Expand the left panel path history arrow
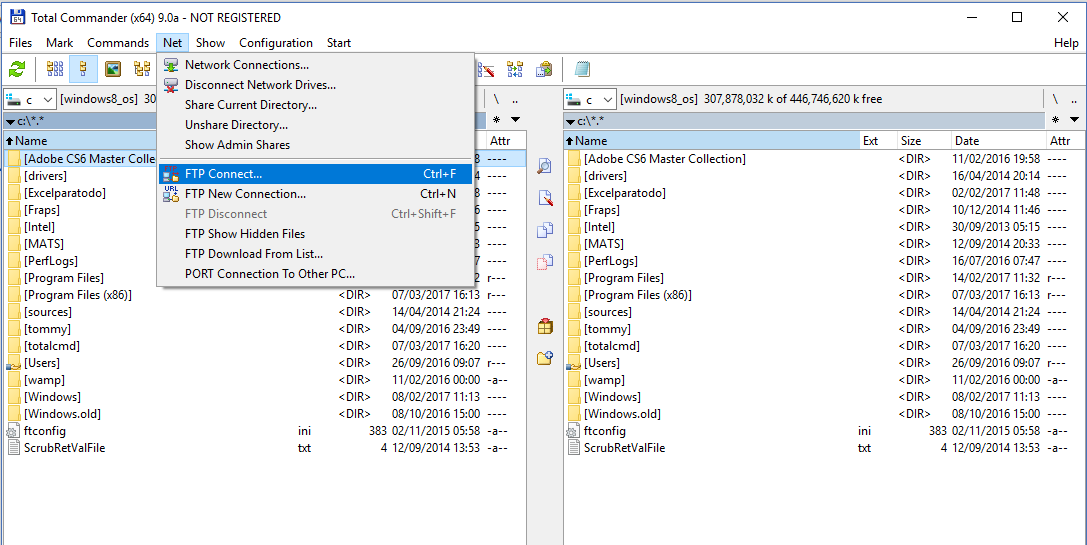The height and width of the screenshot is (545, 1087). [10, 121]
